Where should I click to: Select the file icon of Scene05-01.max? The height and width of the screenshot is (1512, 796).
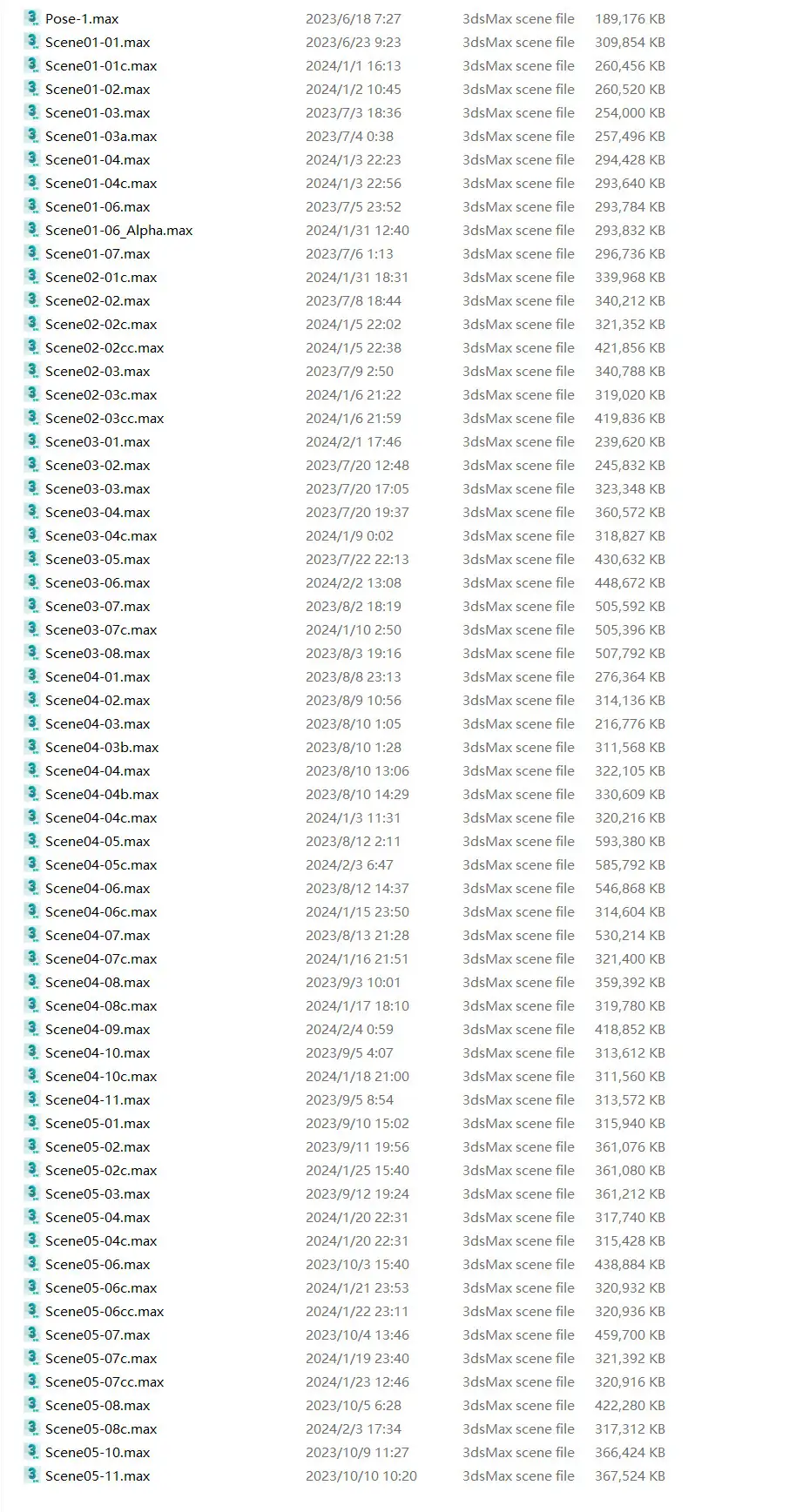pyautogui.click(x=32, y=1123)
